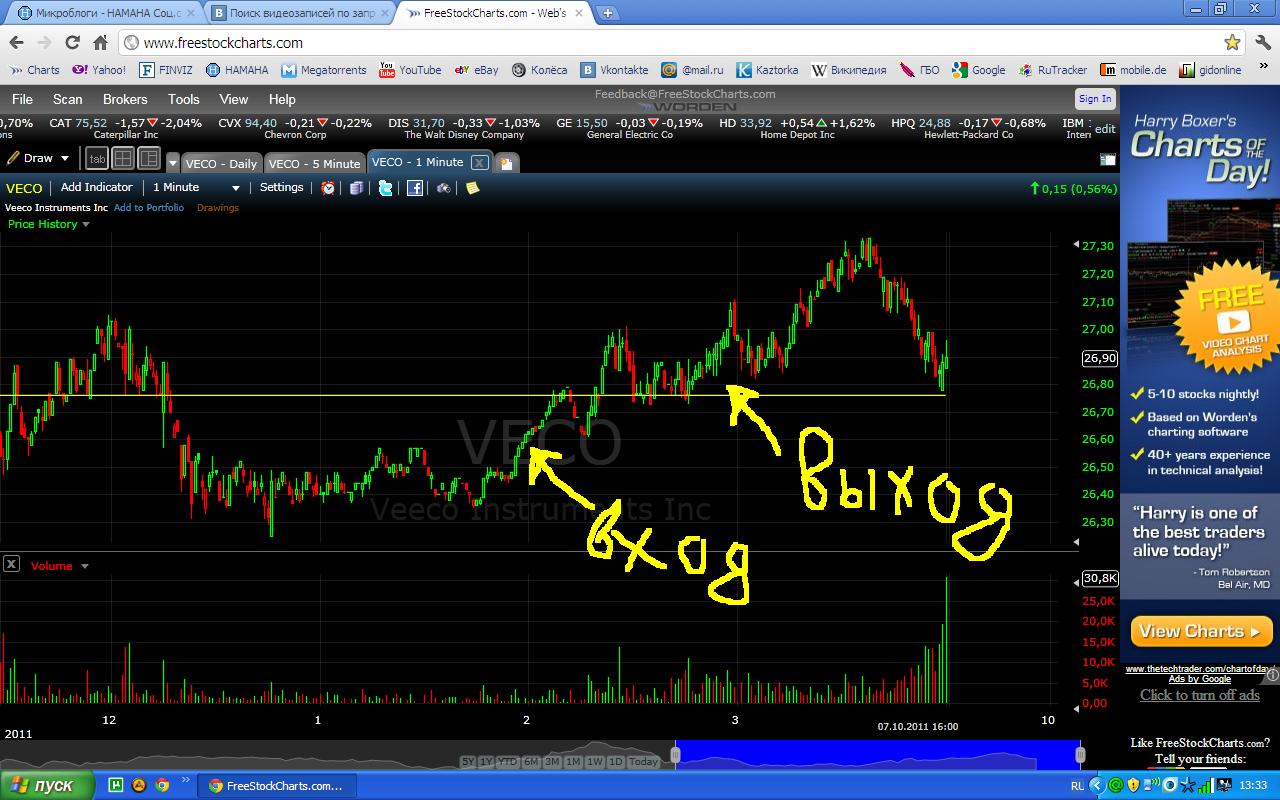Image resolution: width=1280 pixels, height=800 pixels.
Task: Open the View menu
Action: pyautogui.click(x=234, y=99)
